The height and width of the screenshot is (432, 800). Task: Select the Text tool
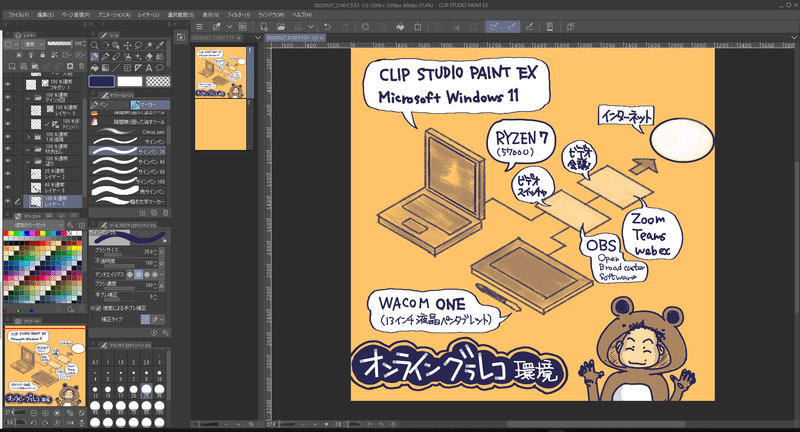[x=149, y=67]
